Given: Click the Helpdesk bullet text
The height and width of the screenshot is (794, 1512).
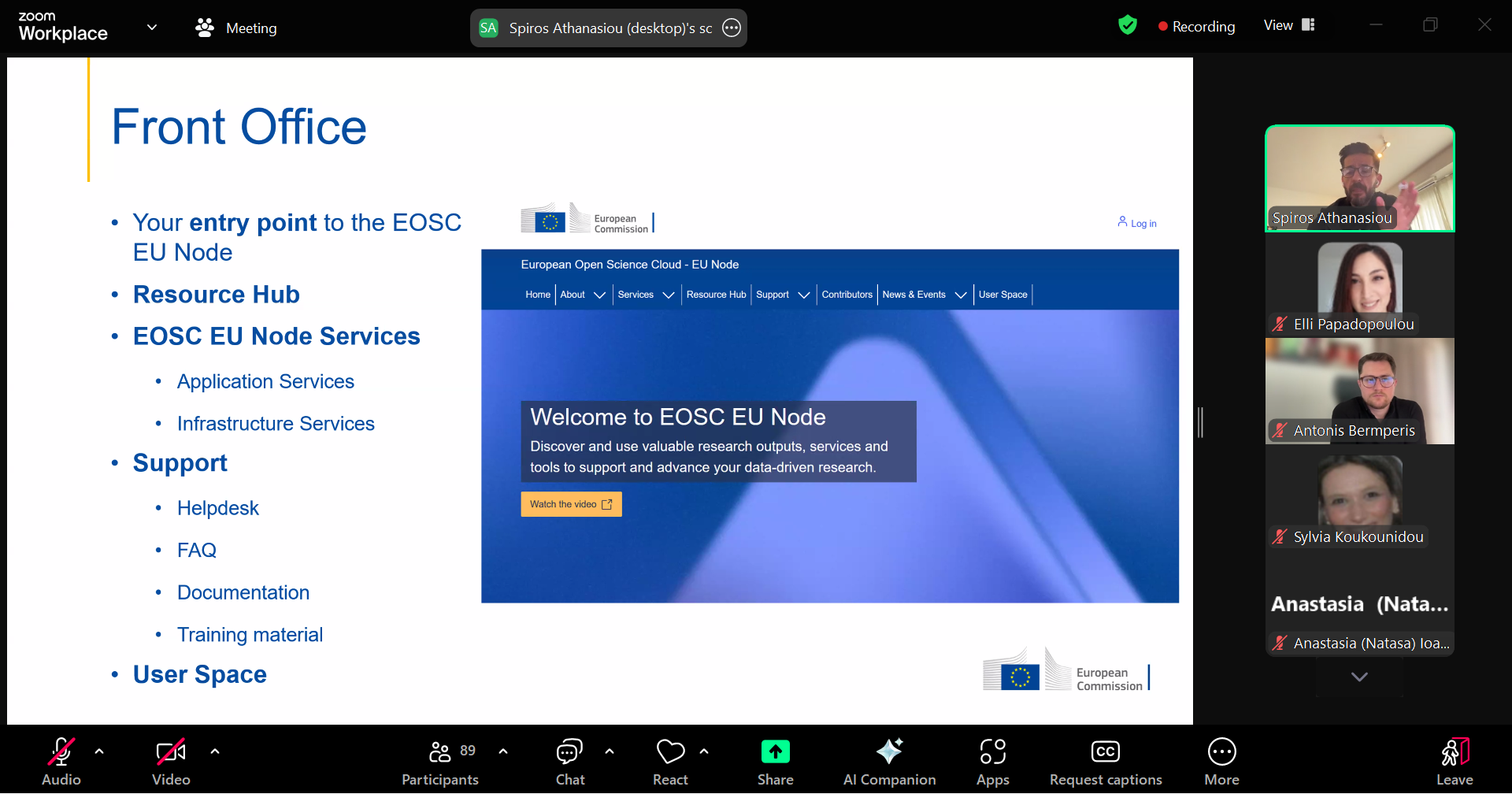Looking at the screenshot, I should pos(218,508).
